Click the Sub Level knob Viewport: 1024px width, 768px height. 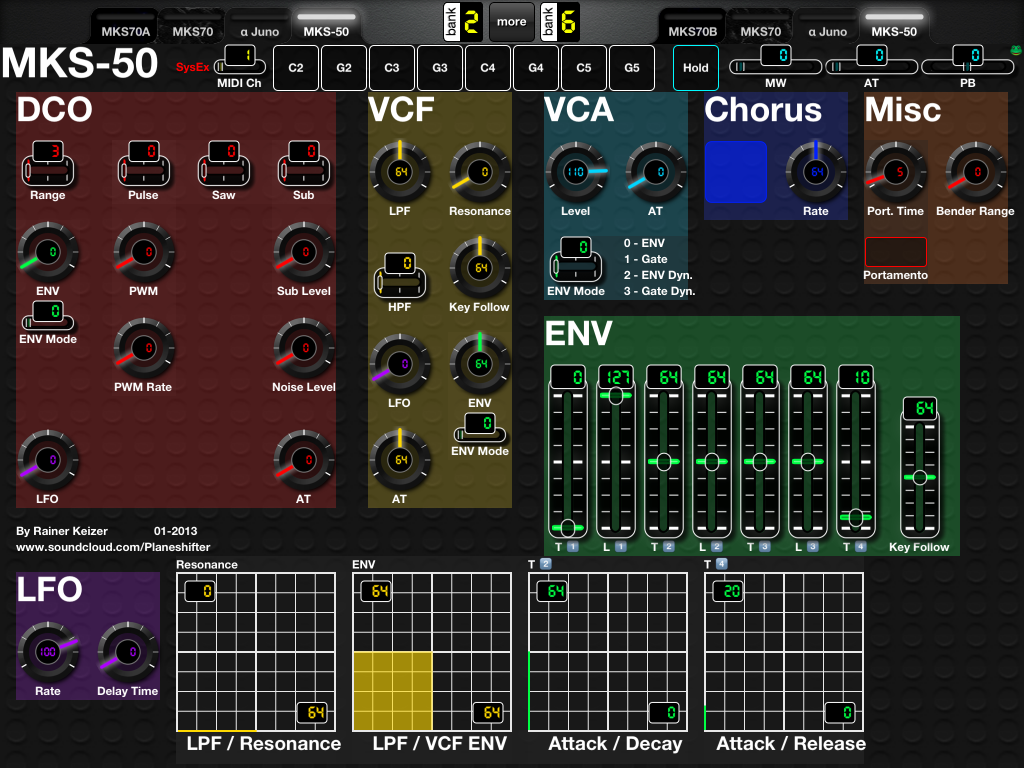[304, 252]
